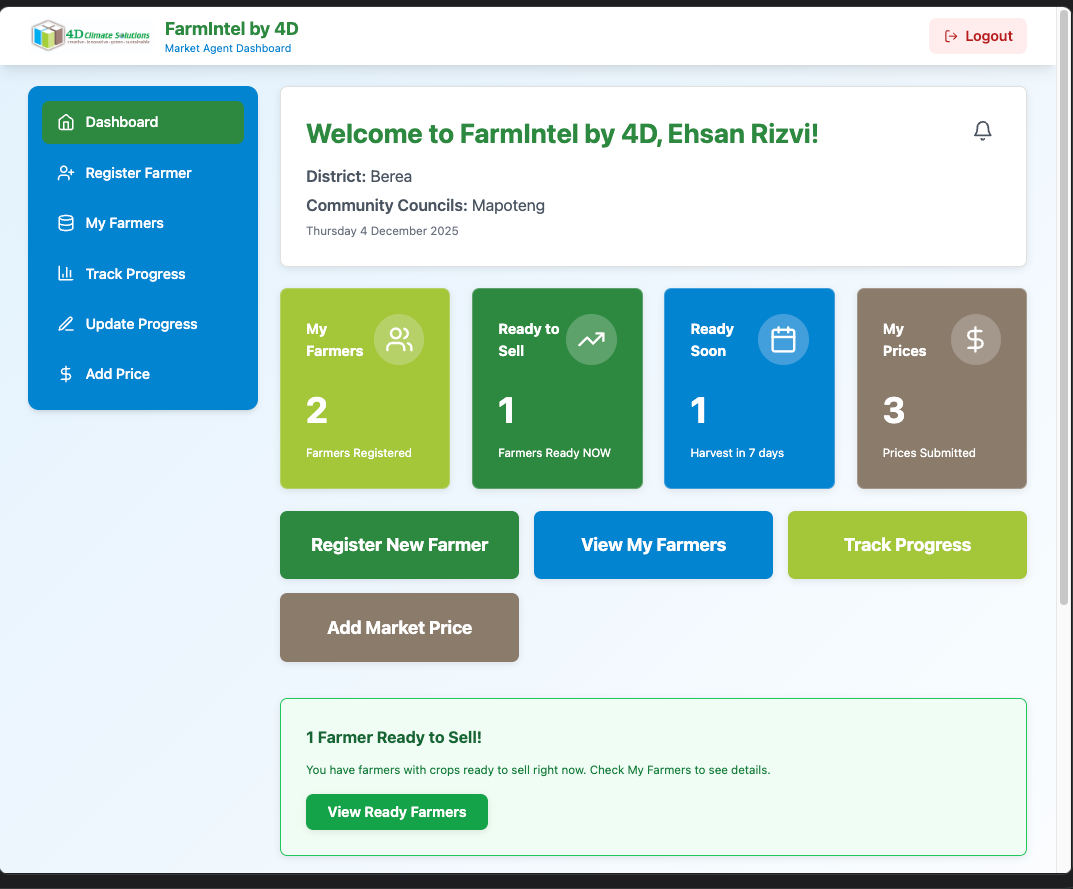Click the Add Market Price button
This screenshot has height=889, width=1073.
click(x=399, y=627)
